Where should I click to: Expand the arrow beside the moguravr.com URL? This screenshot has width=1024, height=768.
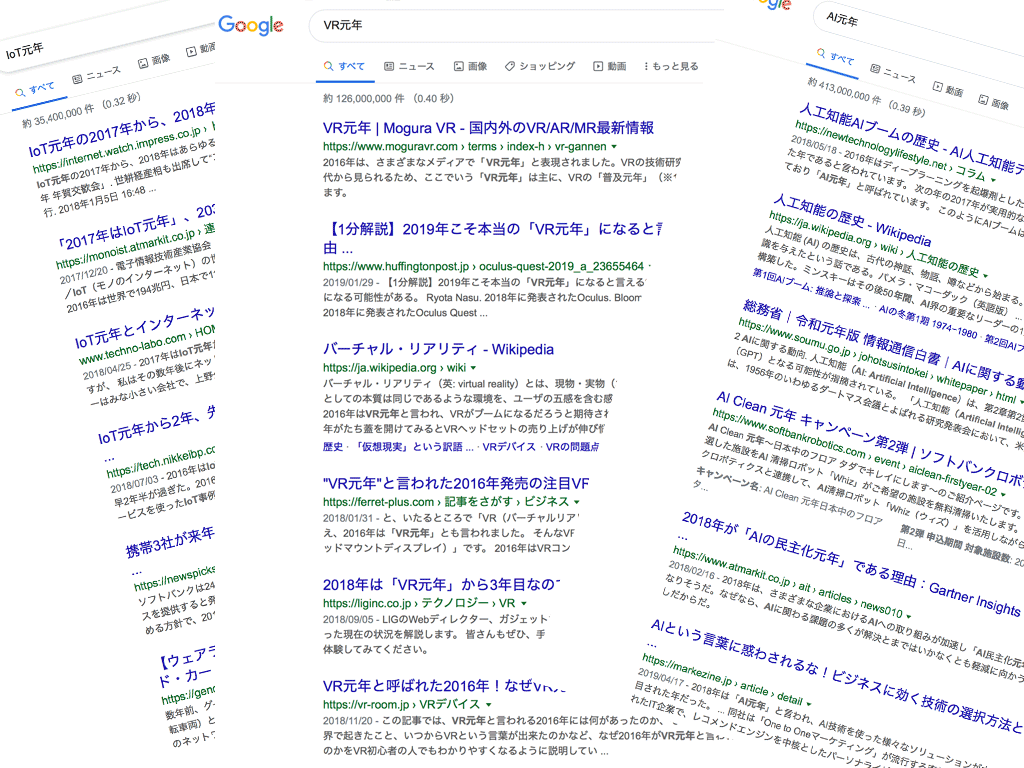coord(614,147)
